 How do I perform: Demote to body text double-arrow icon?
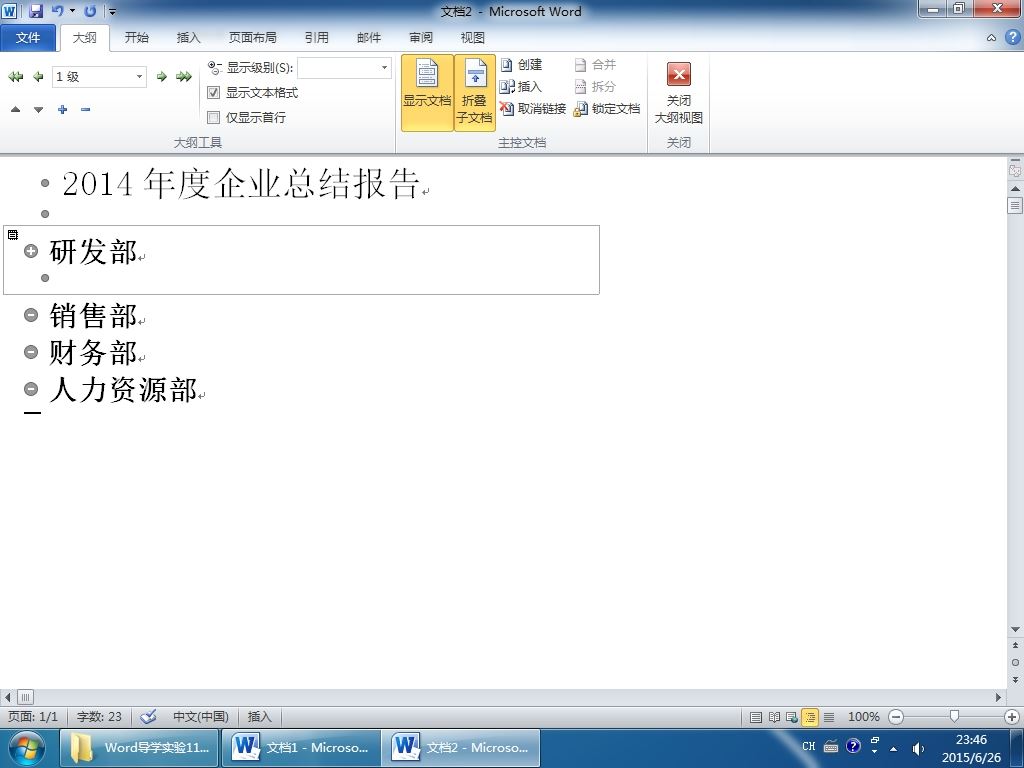(184, 77)
